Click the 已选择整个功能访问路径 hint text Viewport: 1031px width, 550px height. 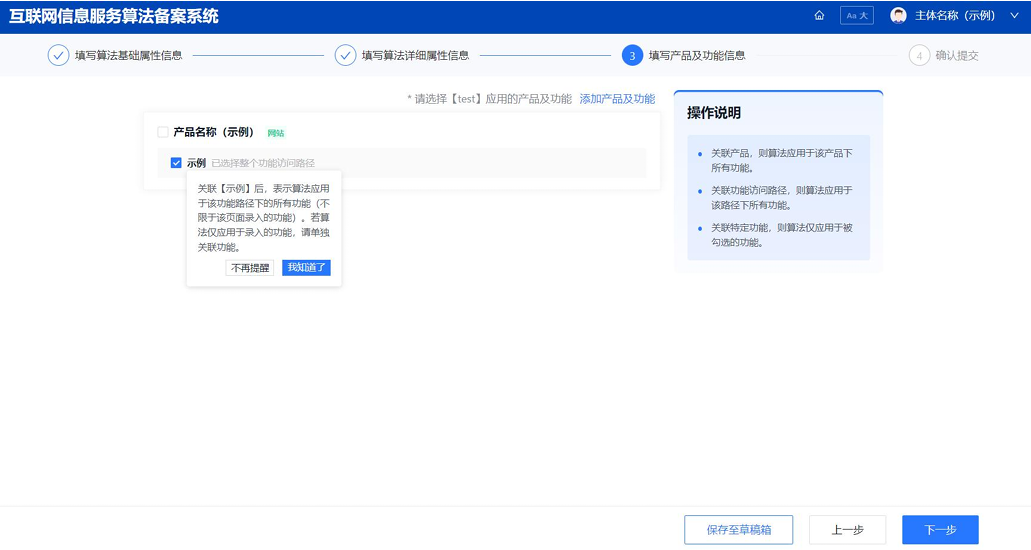pos(263,163)
